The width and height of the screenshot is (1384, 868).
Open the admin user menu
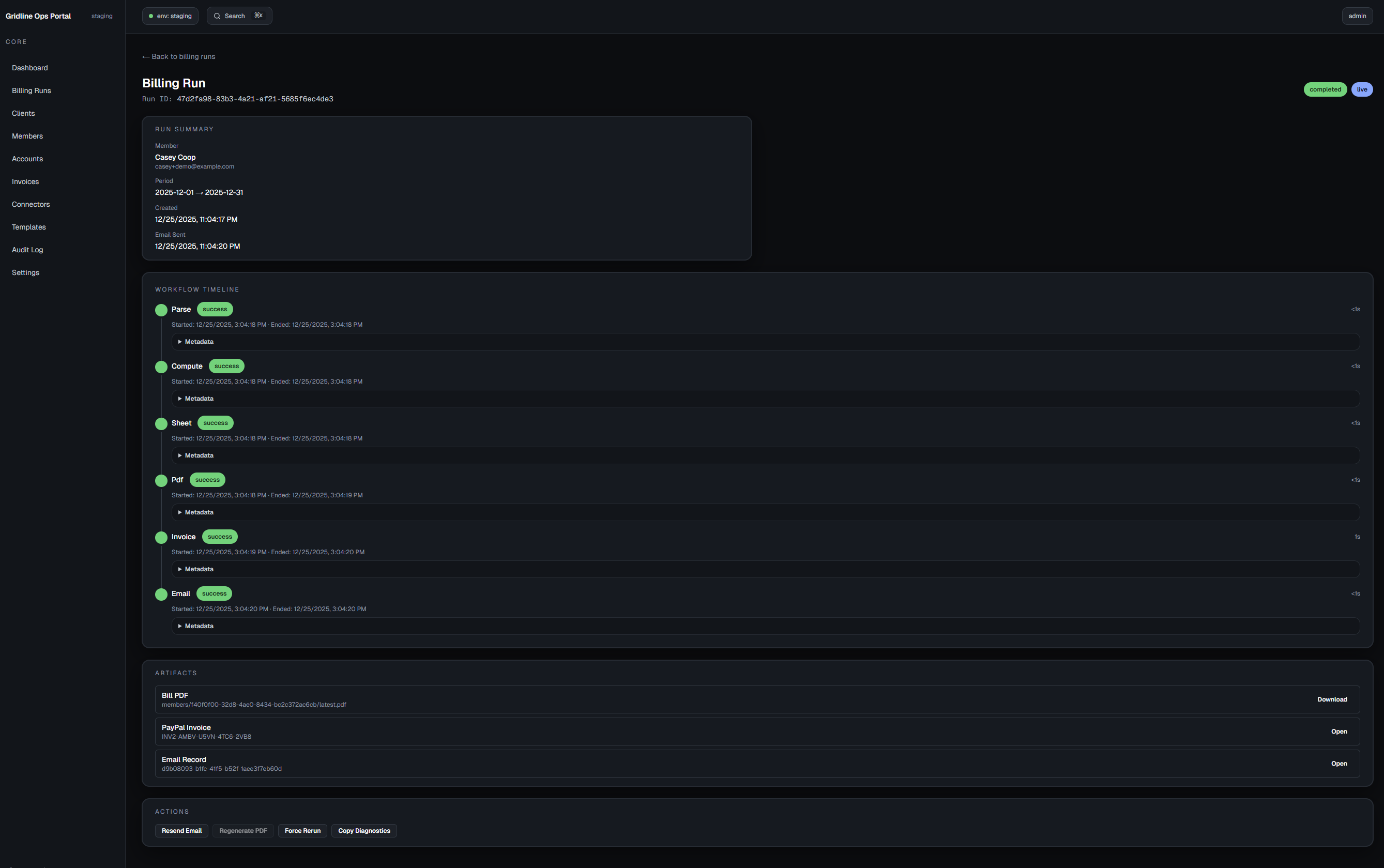coord(1357,16)
